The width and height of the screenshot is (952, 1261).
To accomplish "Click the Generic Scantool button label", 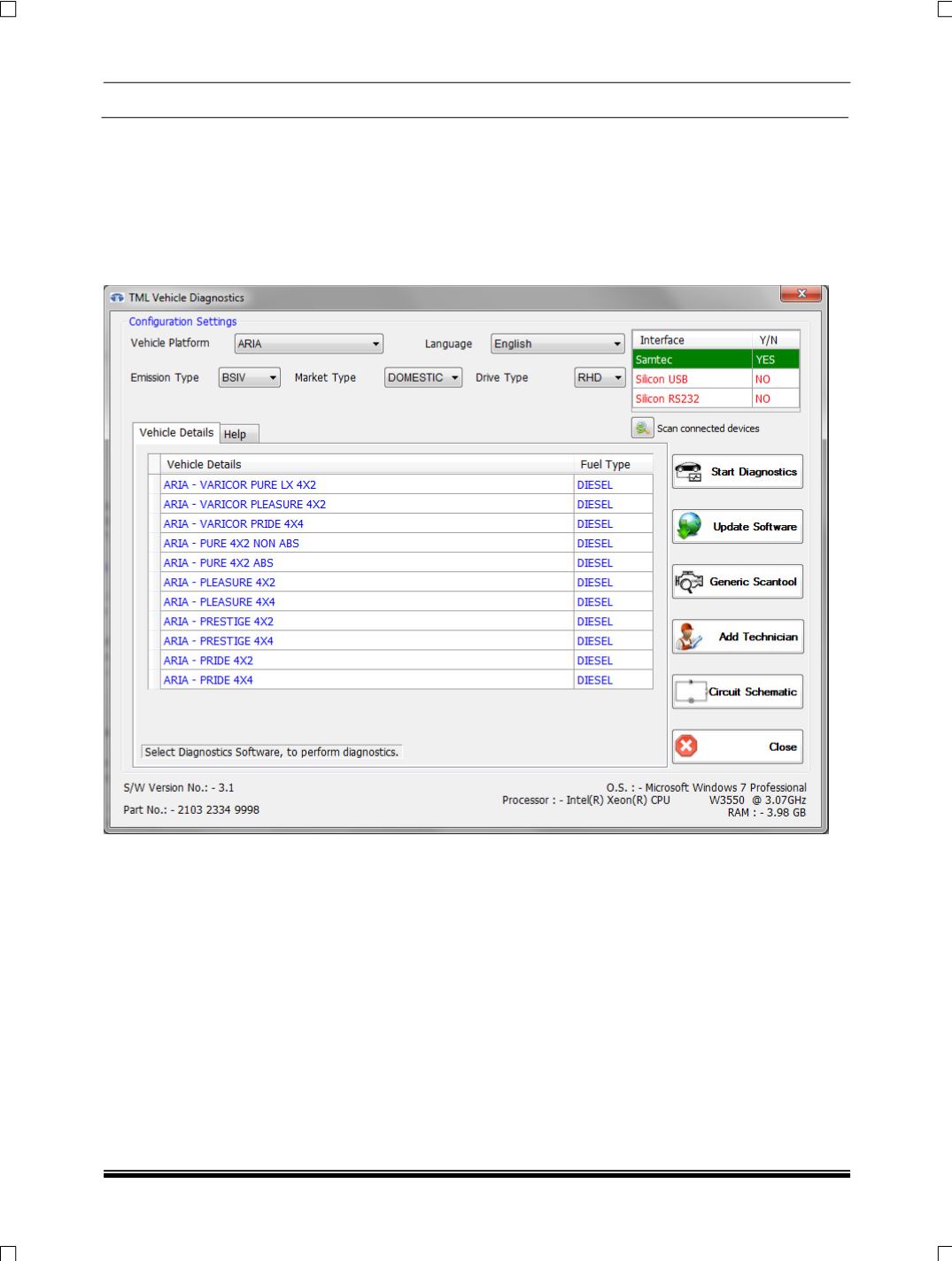I will coord(753,582).
